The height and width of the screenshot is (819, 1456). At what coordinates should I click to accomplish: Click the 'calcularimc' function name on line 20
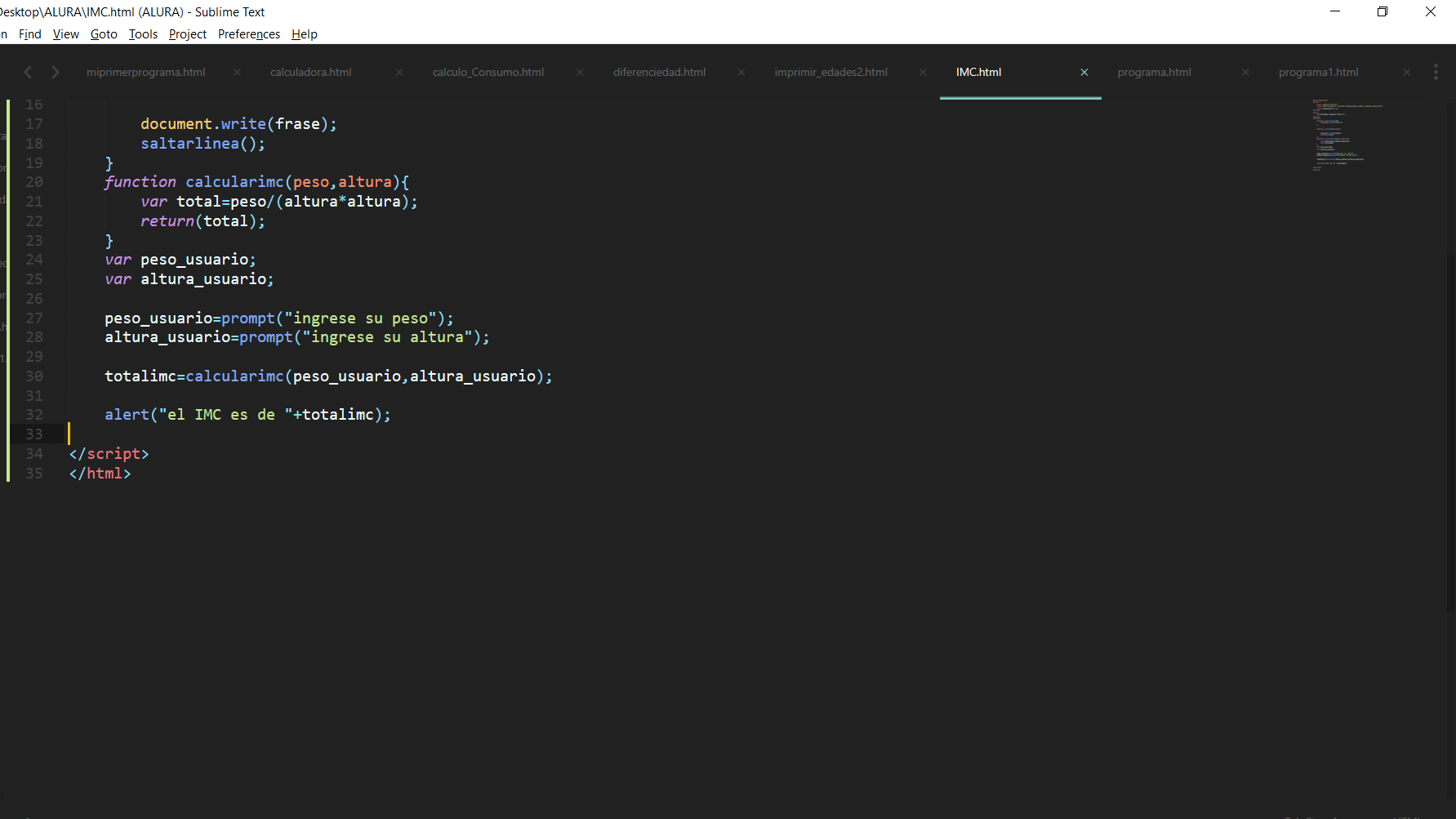tap(234, 182)
